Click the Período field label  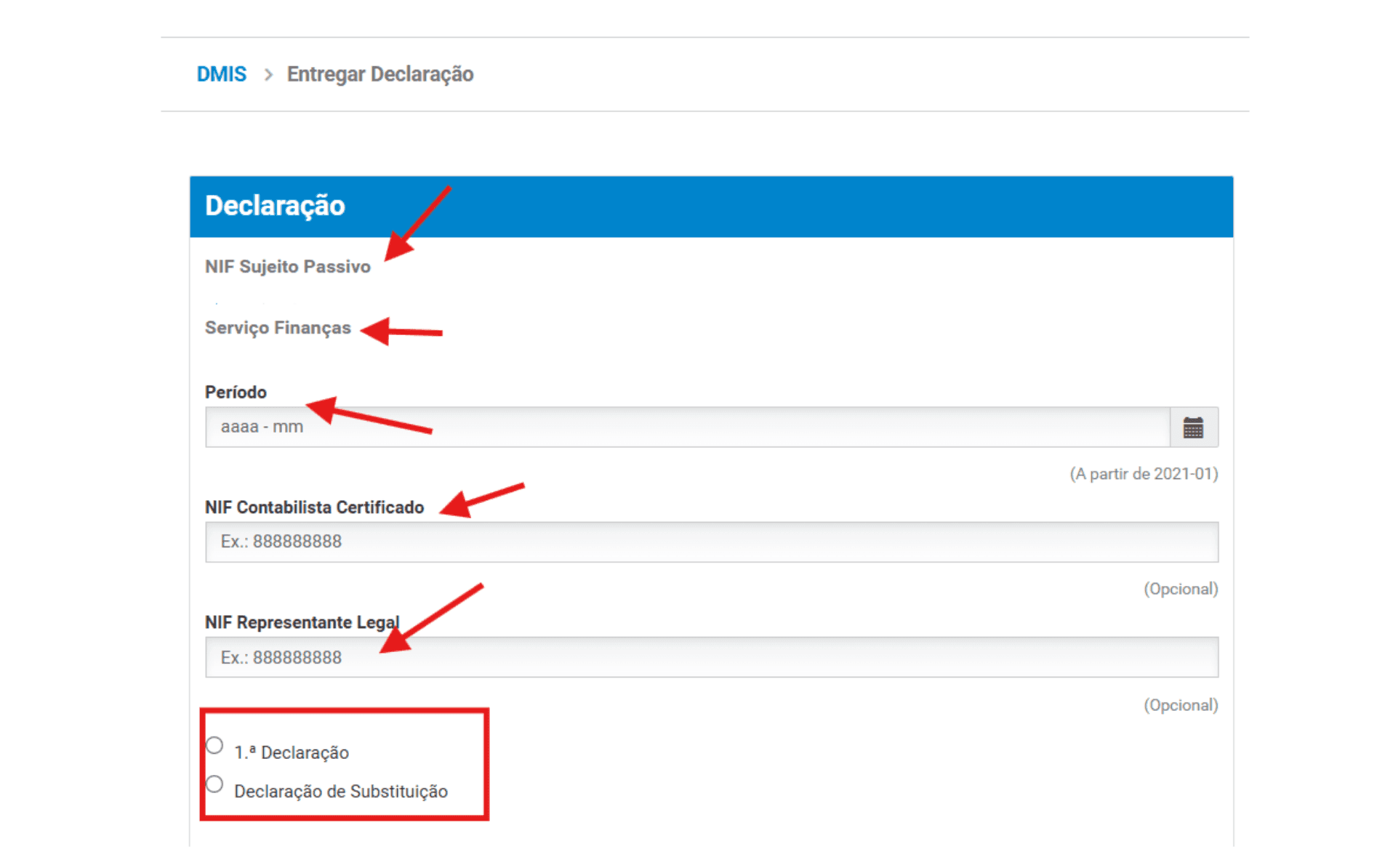click(x=236, y=392)
